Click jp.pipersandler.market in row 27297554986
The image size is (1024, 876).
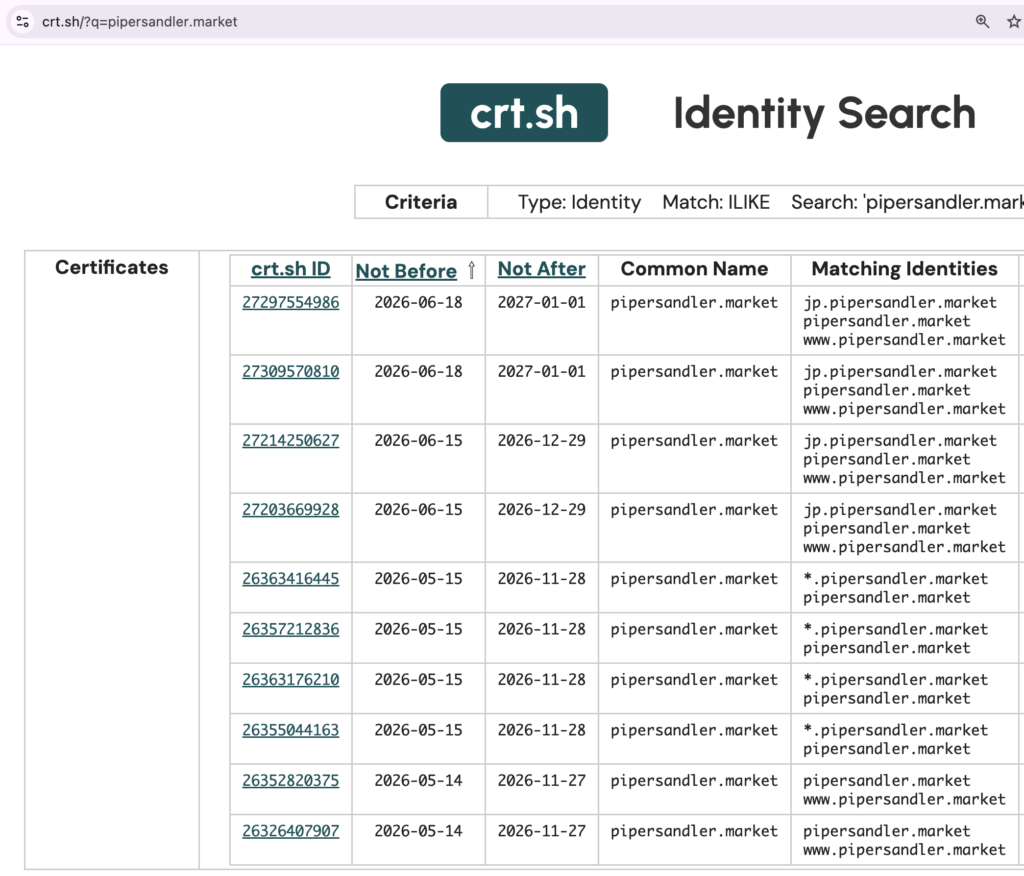(x=900, y=302)
